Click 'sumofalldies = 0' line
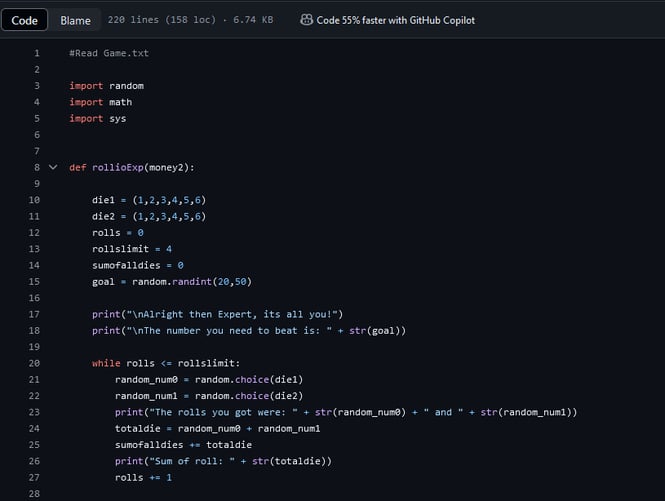 [x=138, y=265]
